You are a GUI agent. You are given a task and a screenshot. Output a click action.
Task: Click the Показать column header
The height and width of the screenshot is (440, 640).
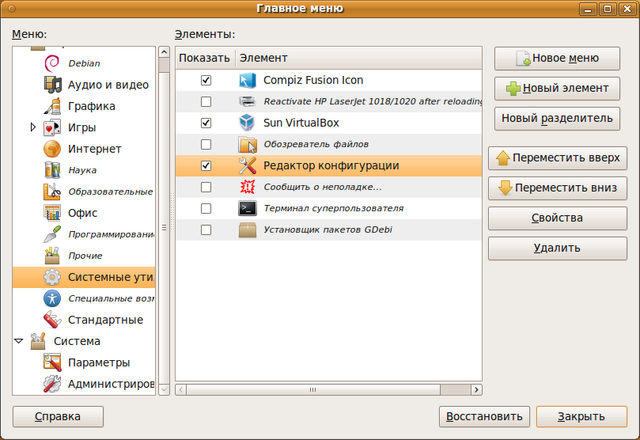pyautogui.click(x=204, y=59)
